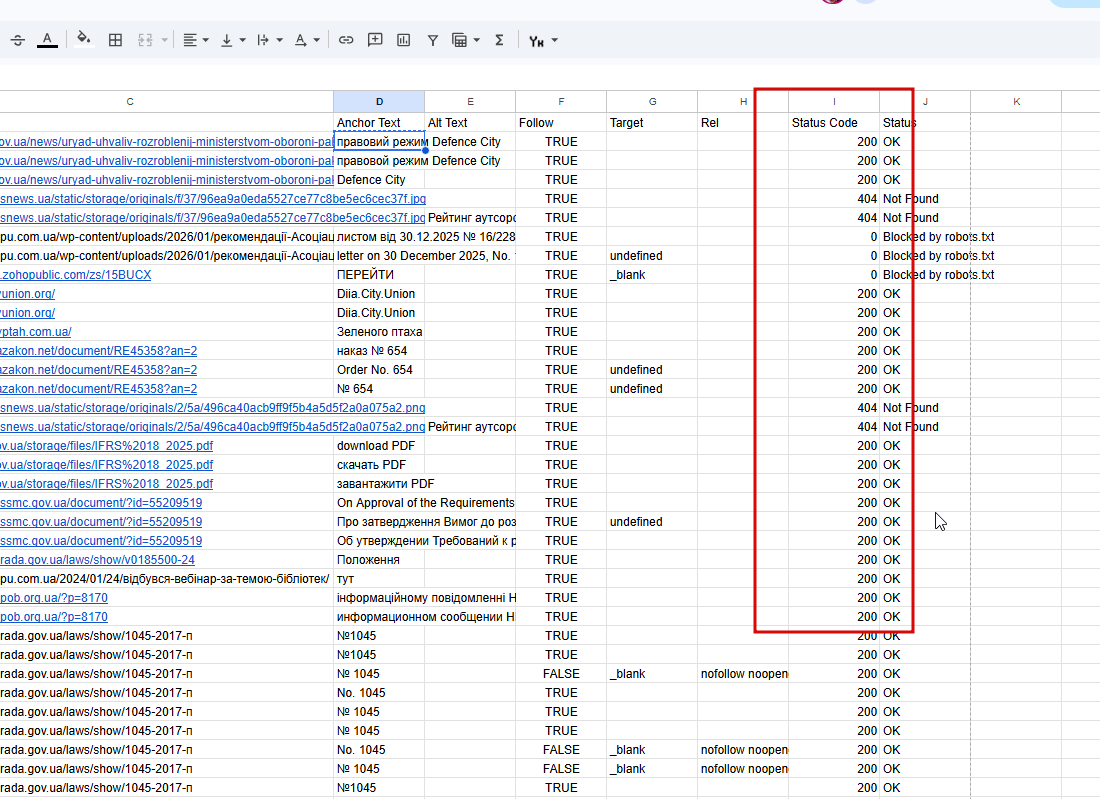The width and height of the screenshot is (1100, 799).
Task: Select column D header
Action: pyautogui.click(x=379, y=102)
